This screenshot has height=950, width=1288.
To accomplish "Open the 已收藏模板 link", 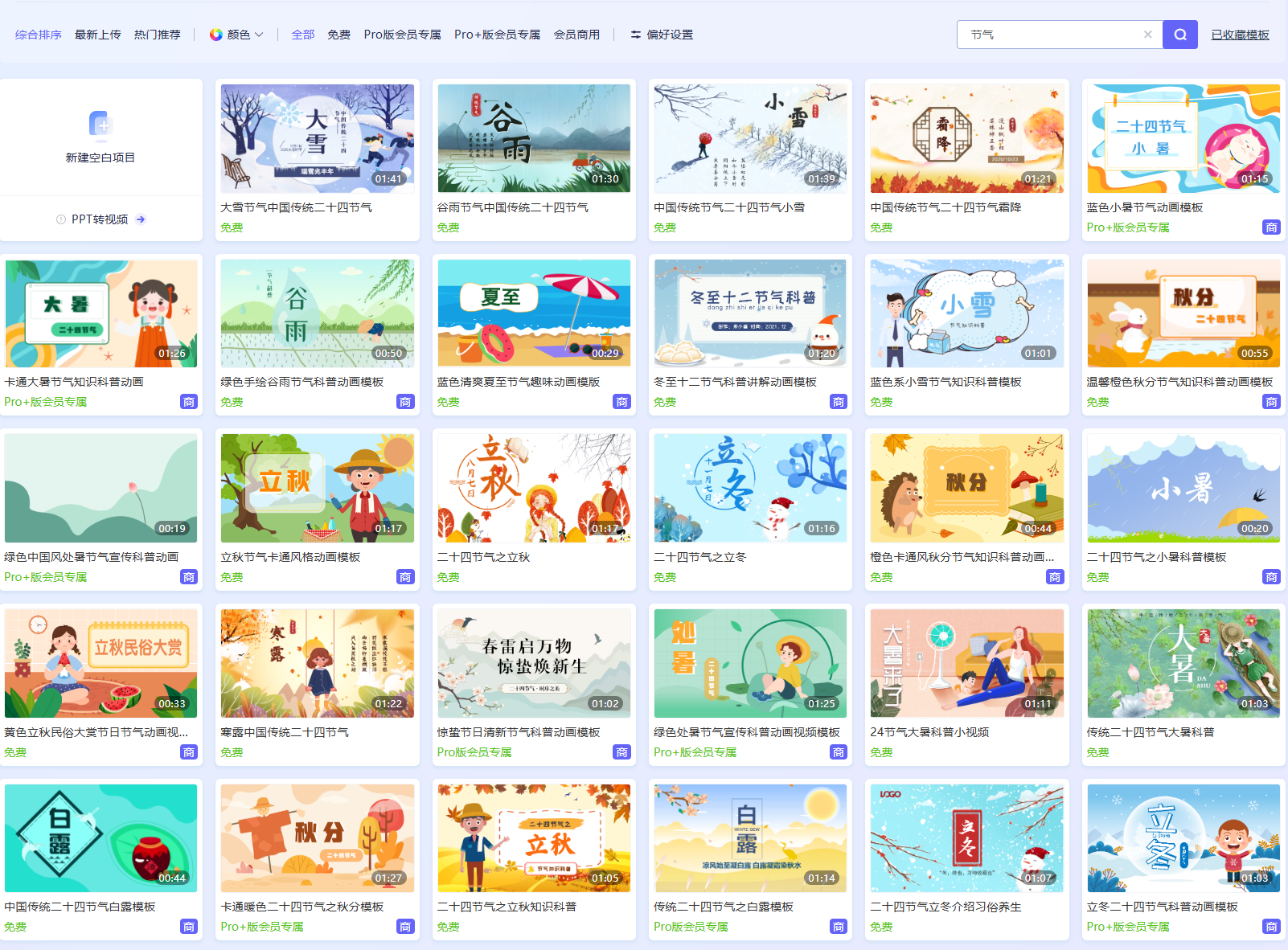I will pos(1240,35).
